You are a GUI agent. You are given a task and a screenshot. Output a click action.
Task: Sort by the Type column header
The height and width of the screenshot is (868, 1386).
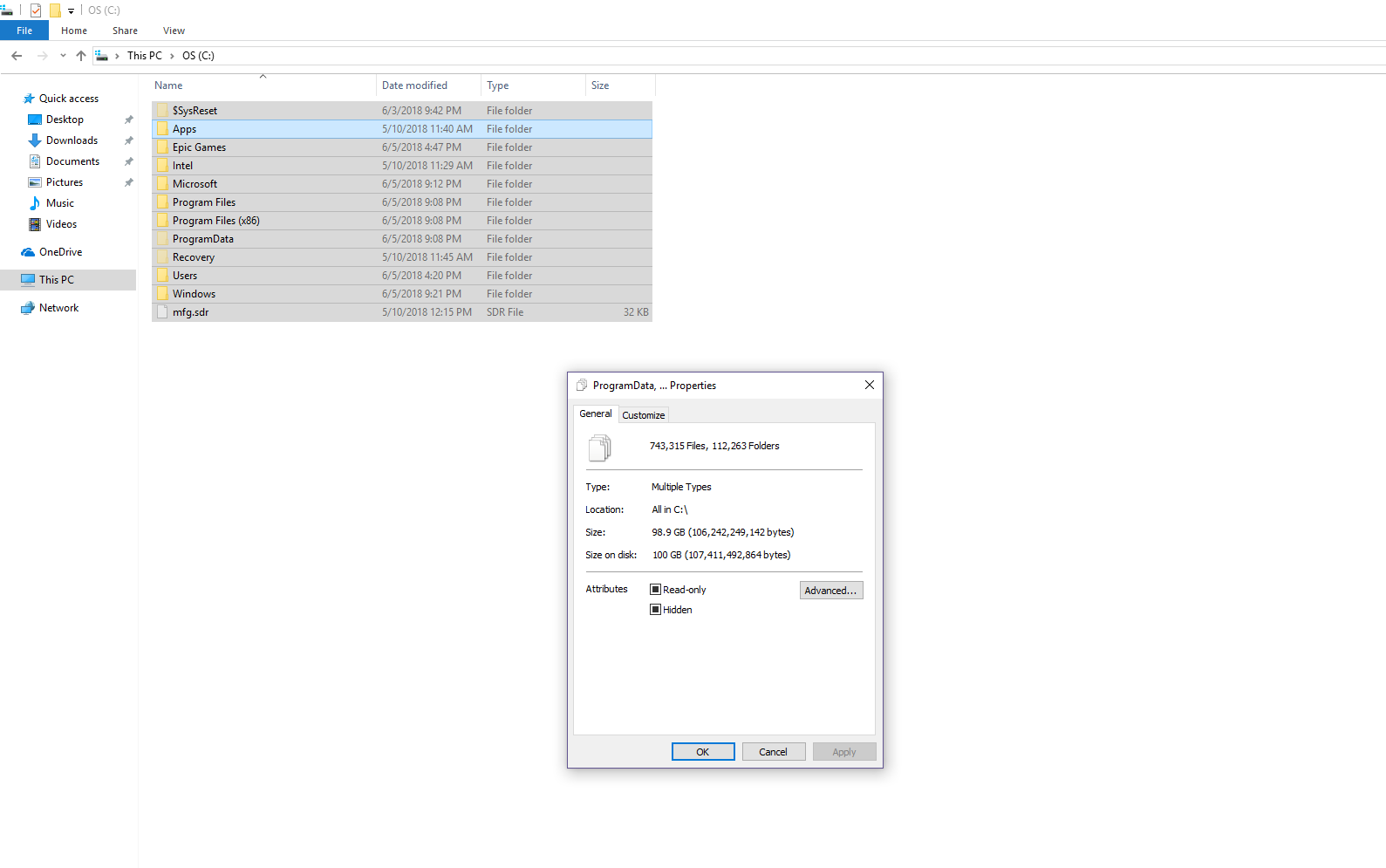click(533, 85)
